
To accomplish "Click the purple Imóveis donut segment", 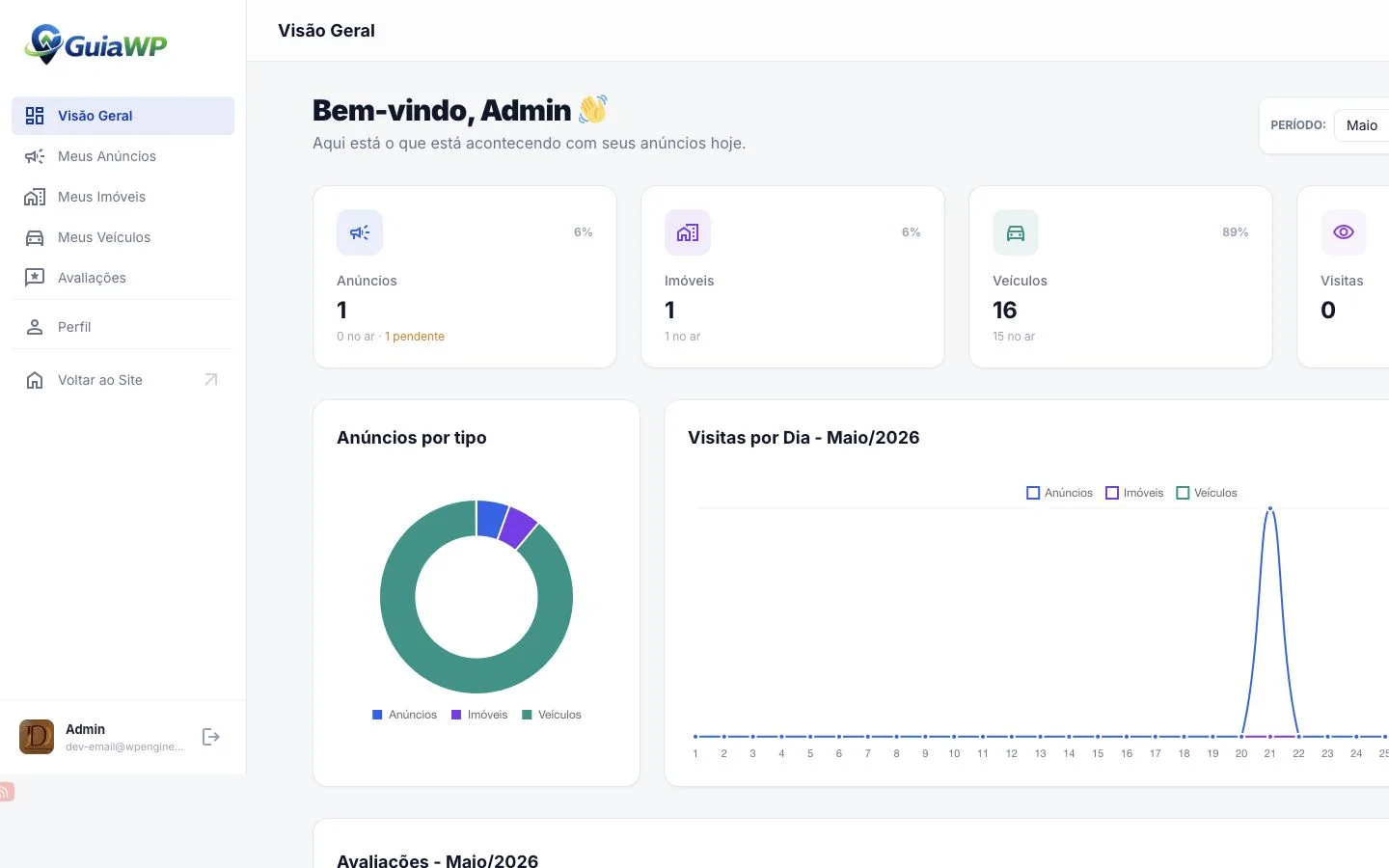I will [519, 529].
